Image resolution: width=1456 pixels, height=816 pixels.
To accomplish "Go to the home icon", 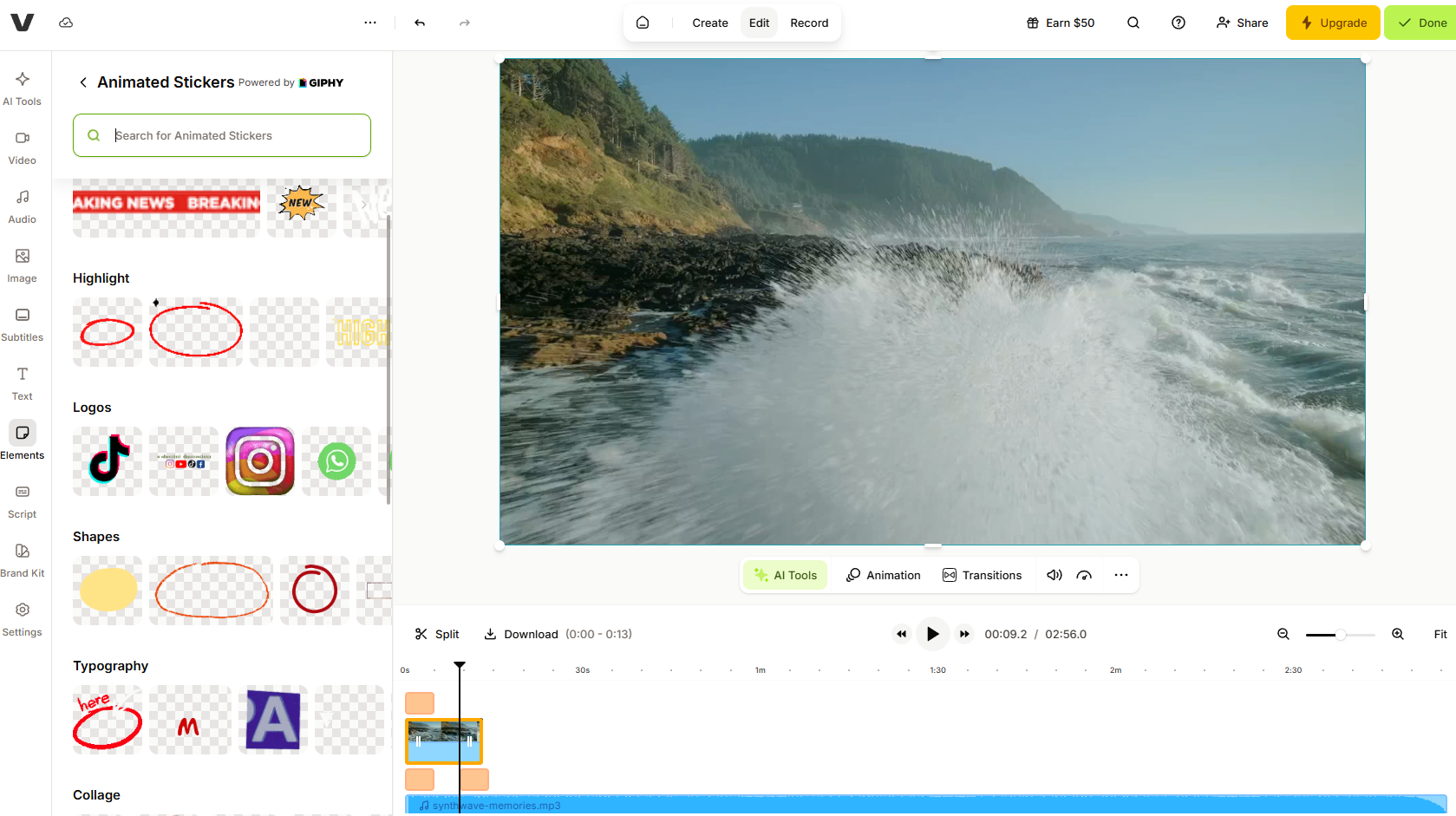I will tap(643, 23).
